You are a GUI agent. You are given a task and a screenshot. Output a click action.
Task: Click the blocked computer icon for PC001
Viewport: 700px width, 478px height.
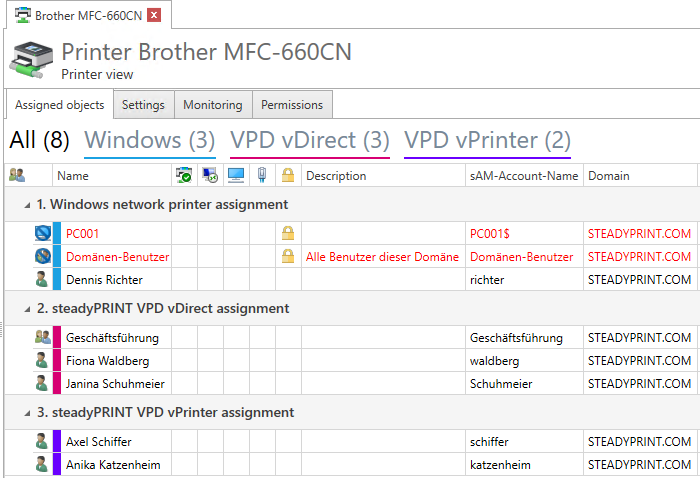click(43, 233)
